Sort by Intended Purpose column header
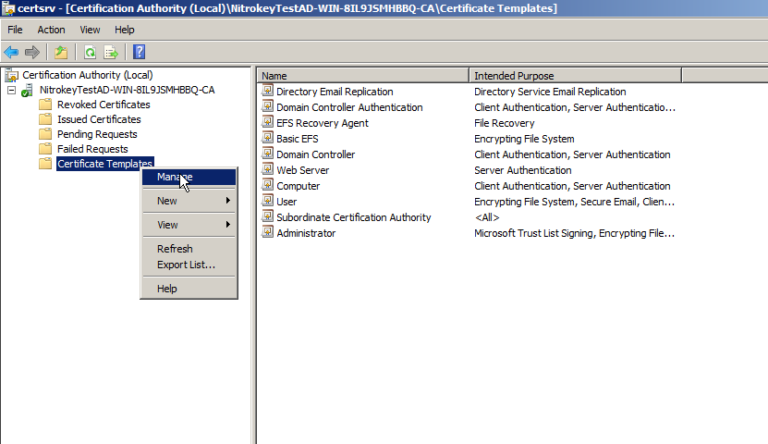 click(x=574, y=75)
